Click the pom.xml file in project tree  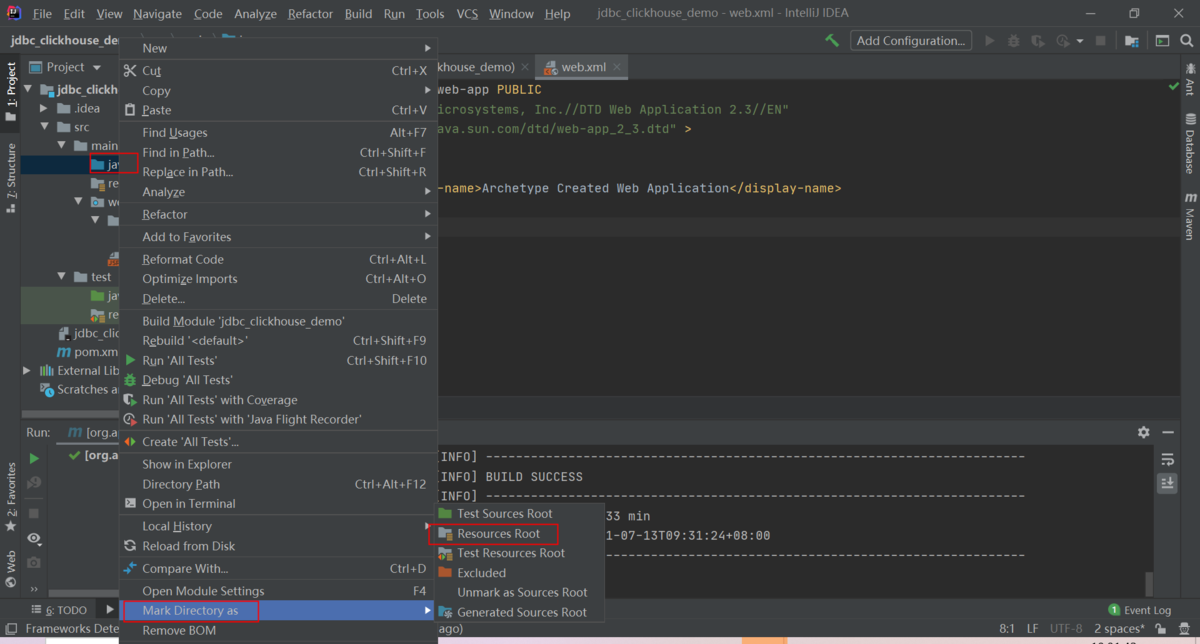[x=88, y=352]
